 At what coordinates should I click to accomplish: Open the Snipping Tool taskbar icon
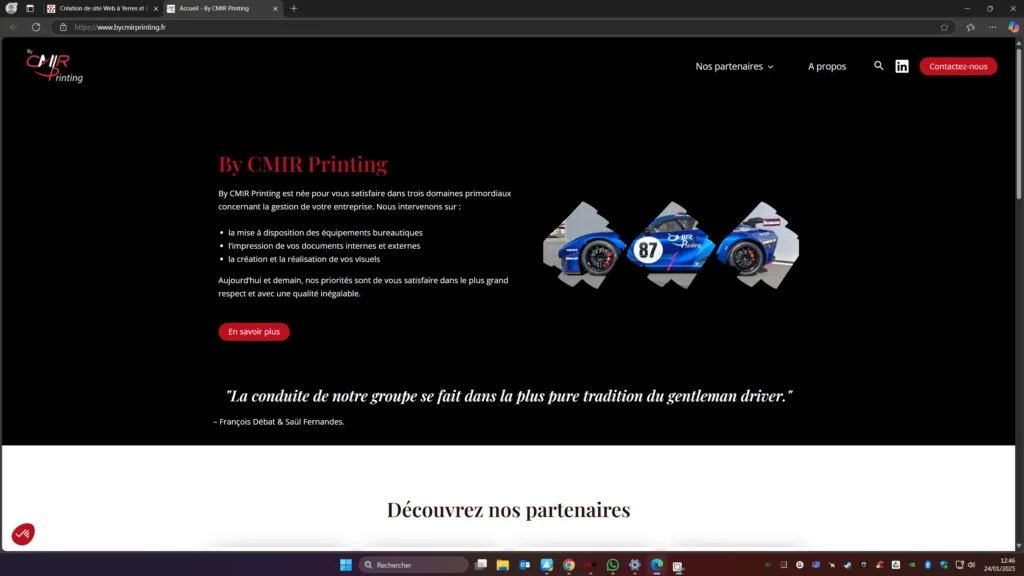click(678, 566)
